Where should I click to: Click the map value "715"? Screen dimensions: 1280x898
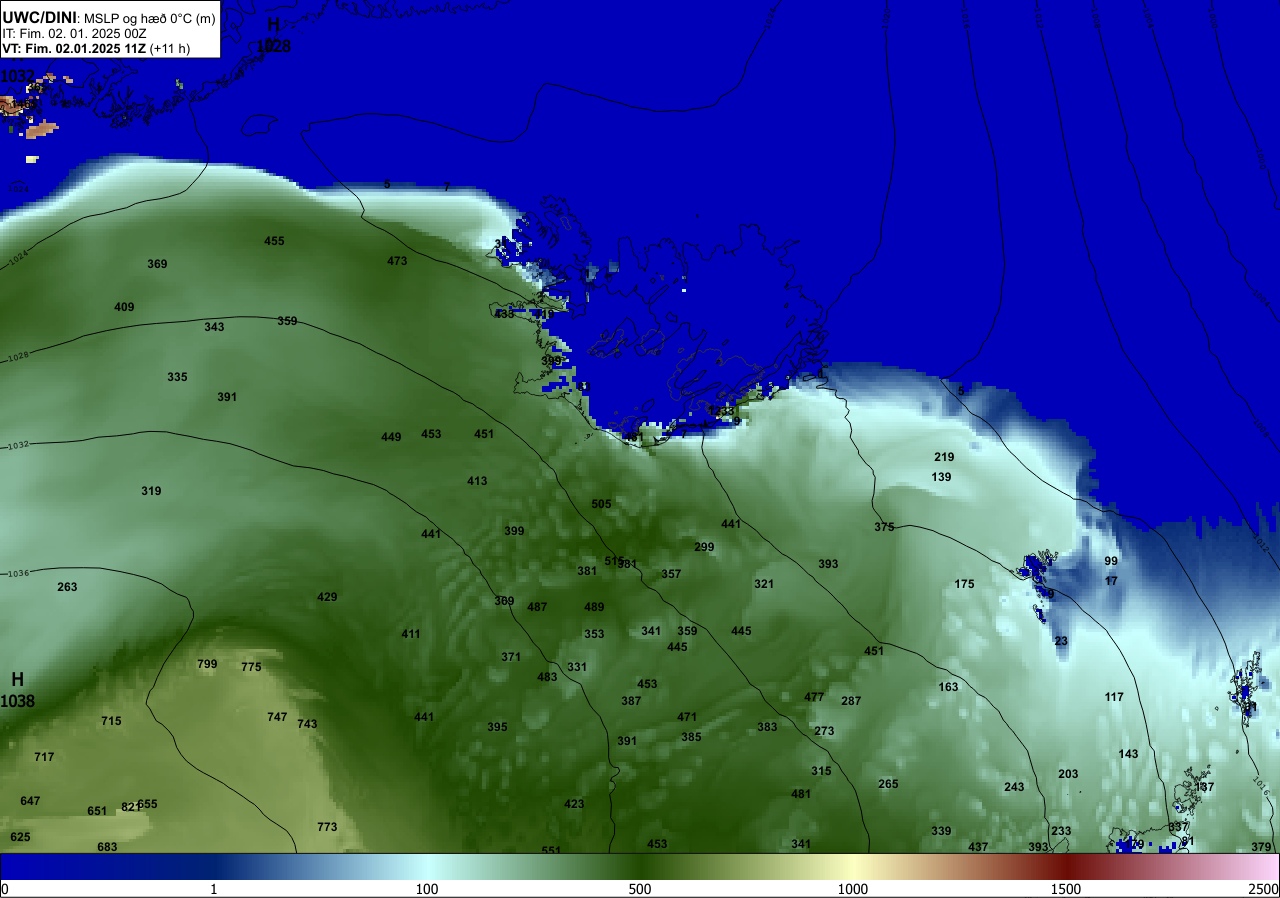(x=111, y=721)
